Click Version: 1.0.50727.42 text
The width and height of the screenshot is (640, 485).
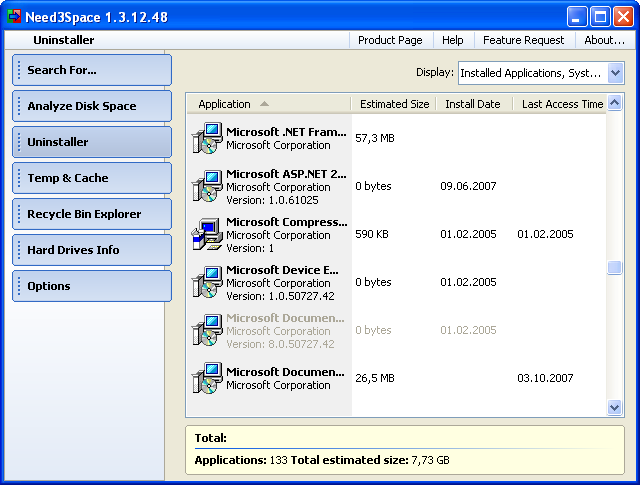280,296
